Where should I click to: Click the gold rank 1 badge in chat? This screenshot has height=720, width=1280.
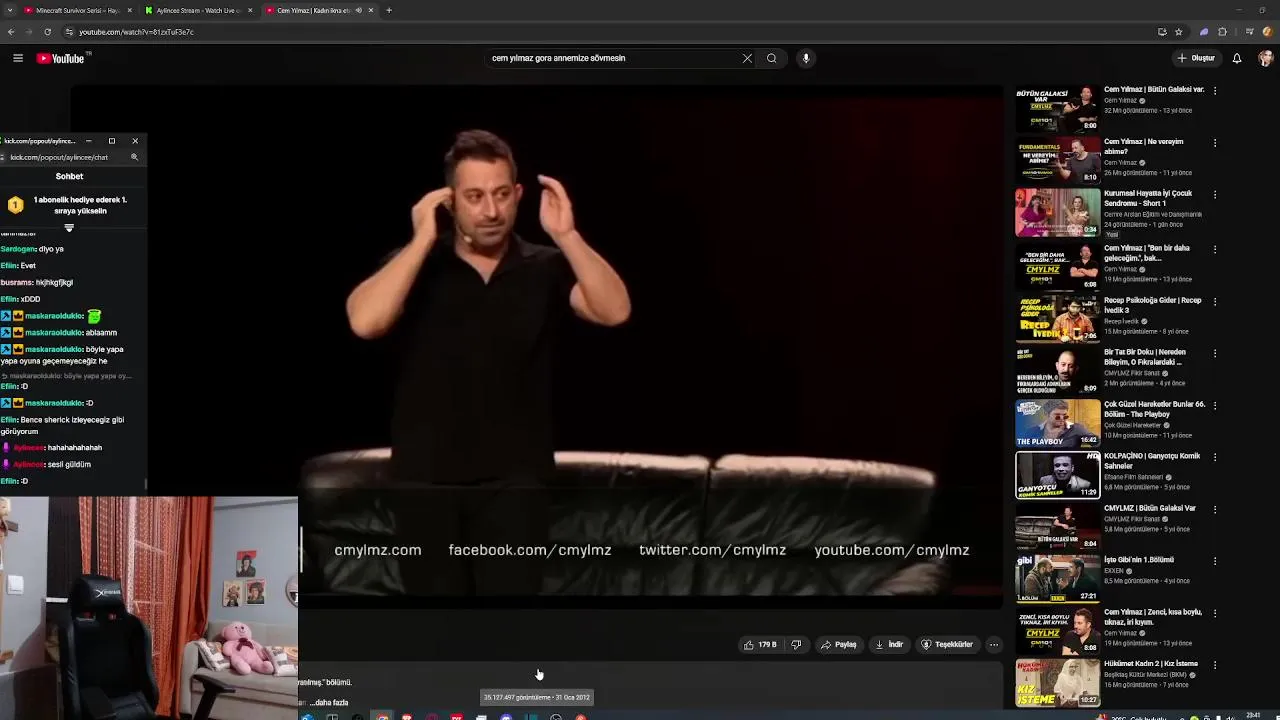point(16,205)
